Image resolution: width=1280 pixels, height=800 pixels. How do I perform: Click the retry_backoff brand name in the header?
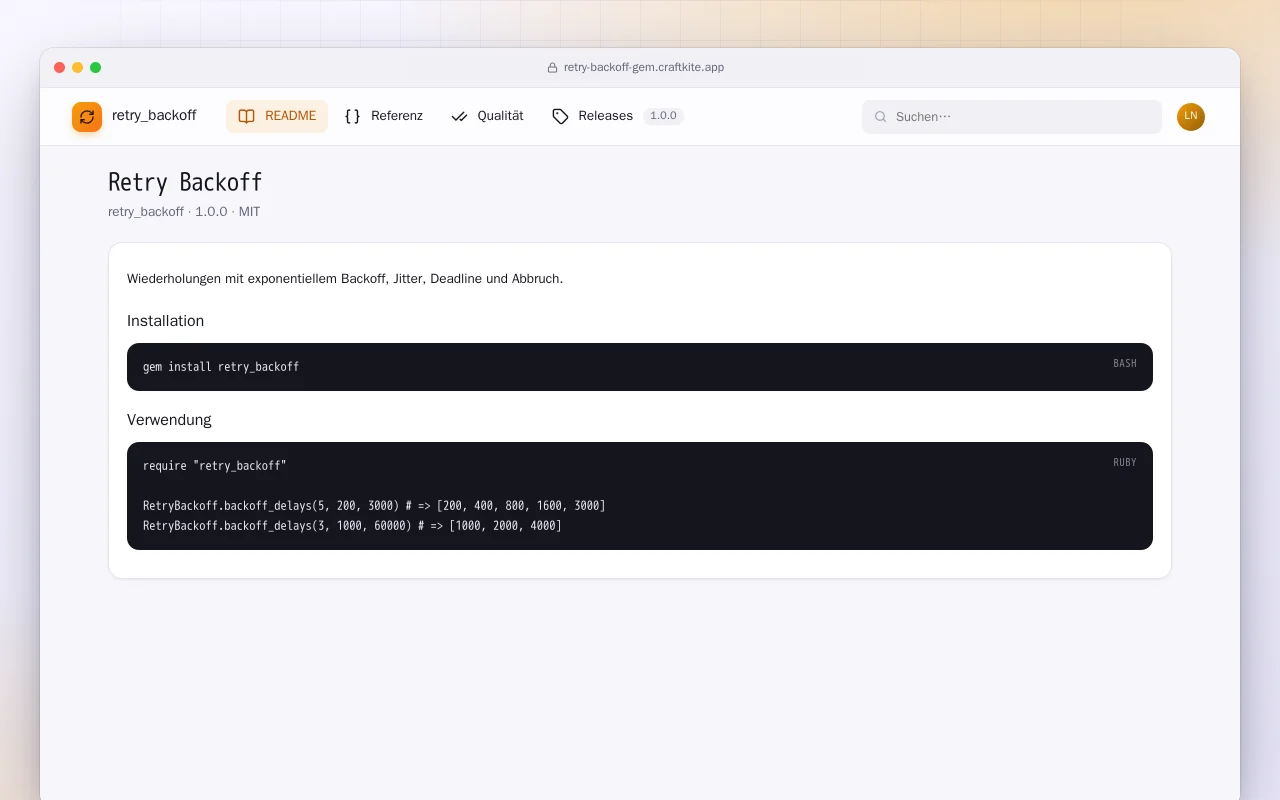[x=154, y=116]
